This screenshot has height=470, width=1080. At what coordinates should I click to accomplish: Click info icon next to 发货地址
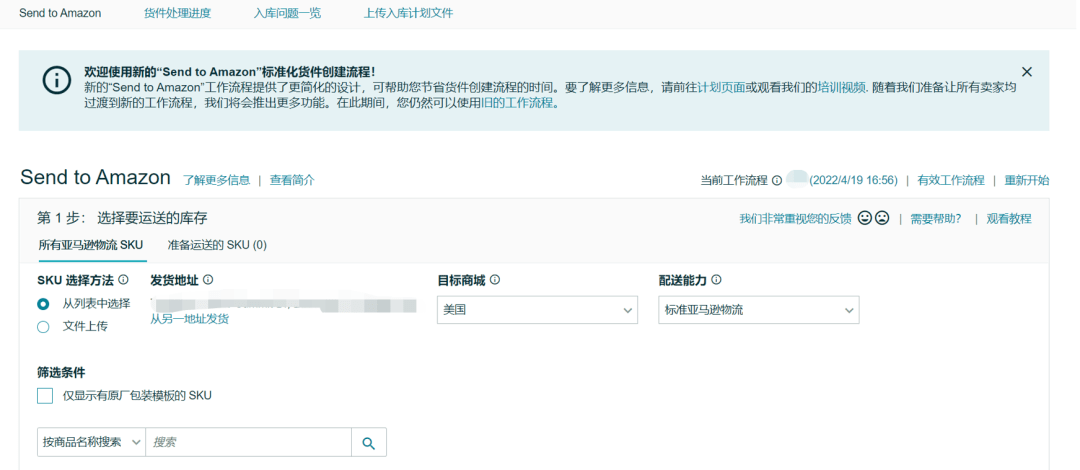pos(208,280)
